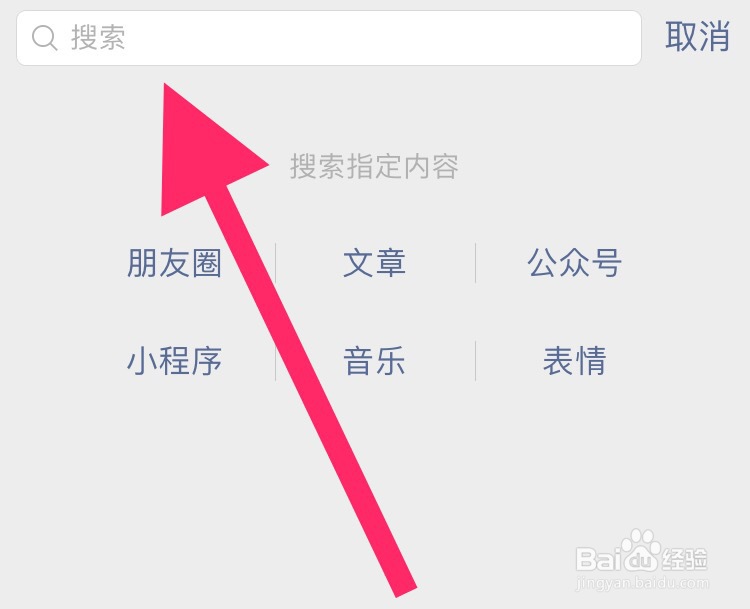Image resolution: width=750 pixels, height=609 pixels.
Task: Search within 朋友圈 Moments
Action: pyautogui.click(x=174, y=263)
